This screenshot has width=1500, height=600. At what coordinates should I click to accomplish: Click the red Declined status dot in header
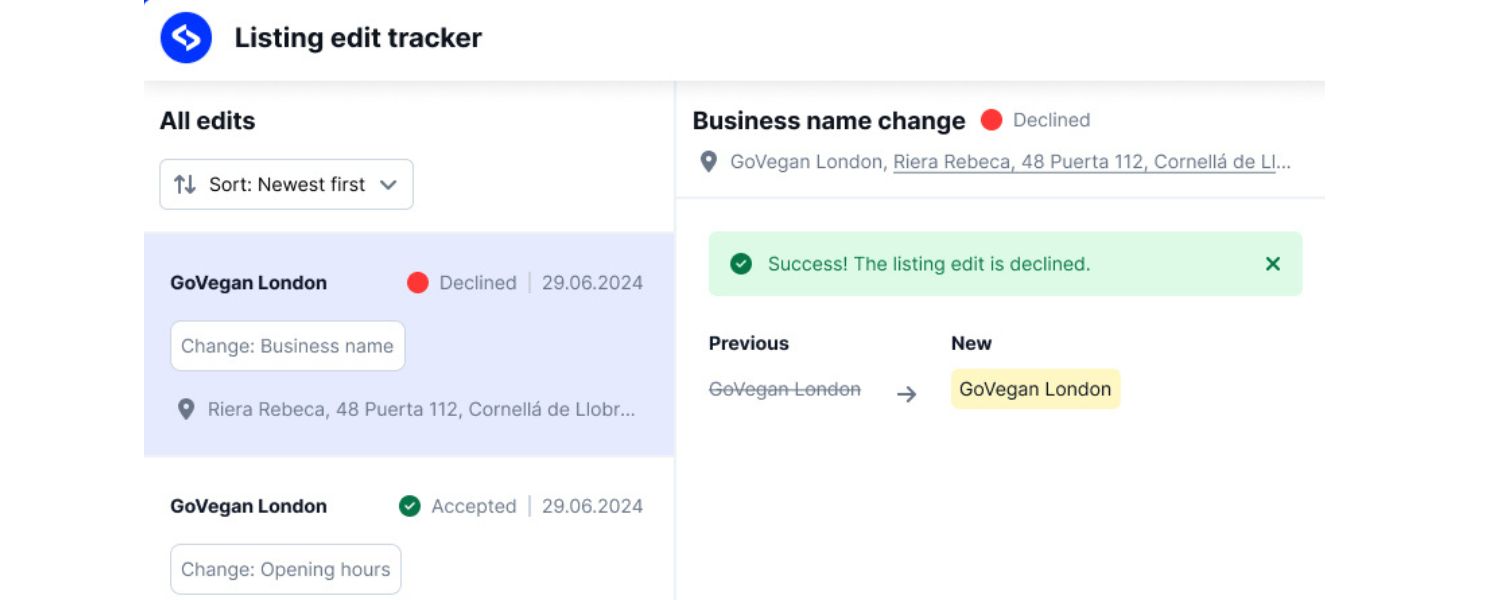coord(991,119)
